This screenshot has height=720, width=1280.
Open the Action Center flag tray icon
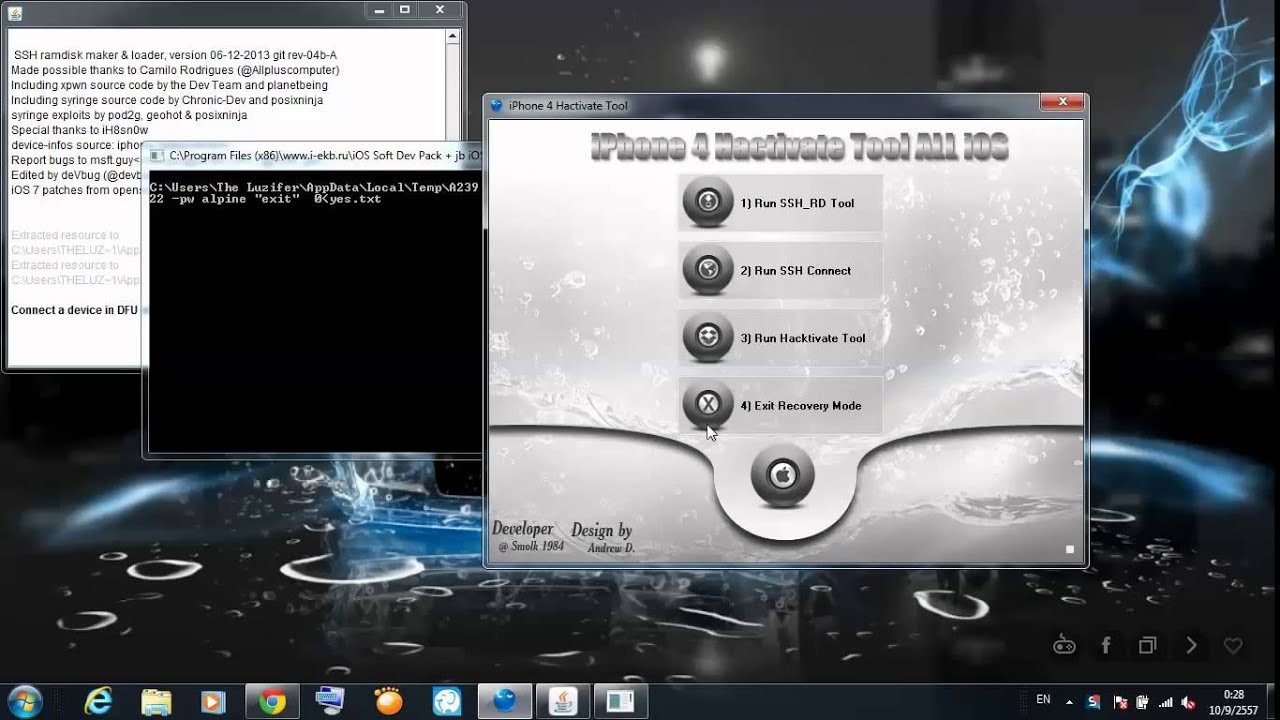pos(1120,702)
